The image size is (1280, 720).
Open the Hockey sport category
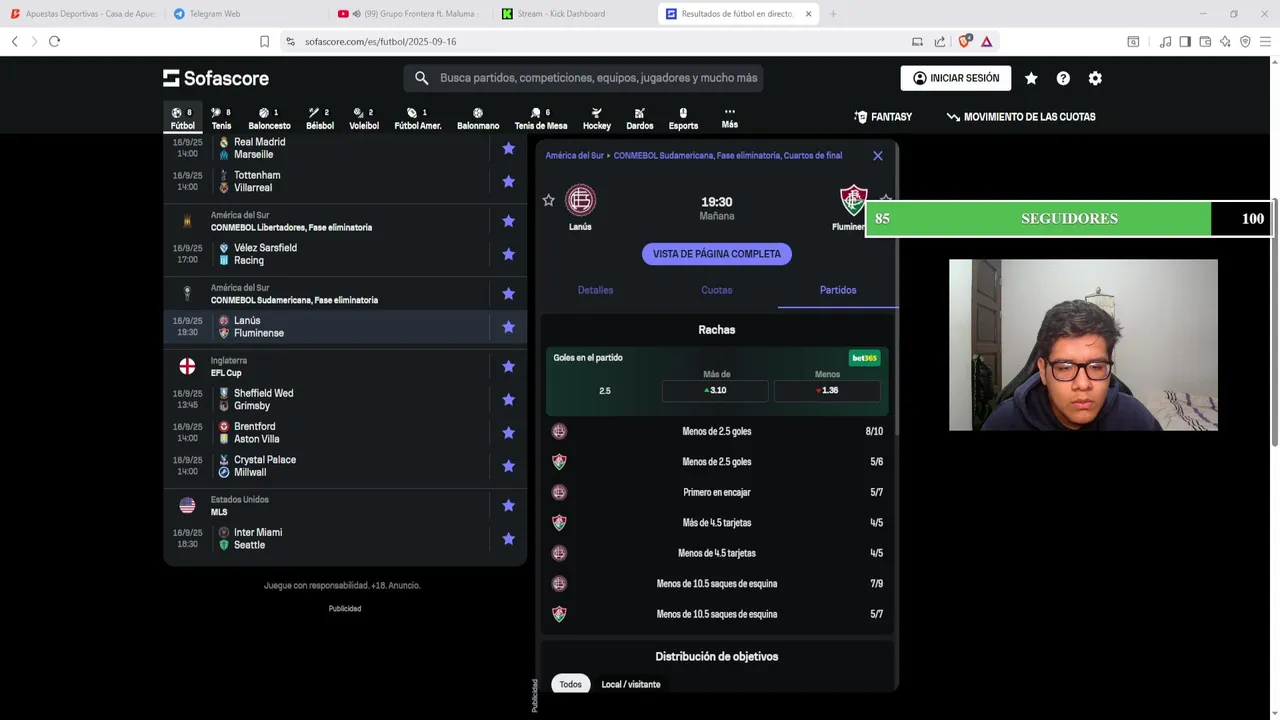click(x=597, y=118)
